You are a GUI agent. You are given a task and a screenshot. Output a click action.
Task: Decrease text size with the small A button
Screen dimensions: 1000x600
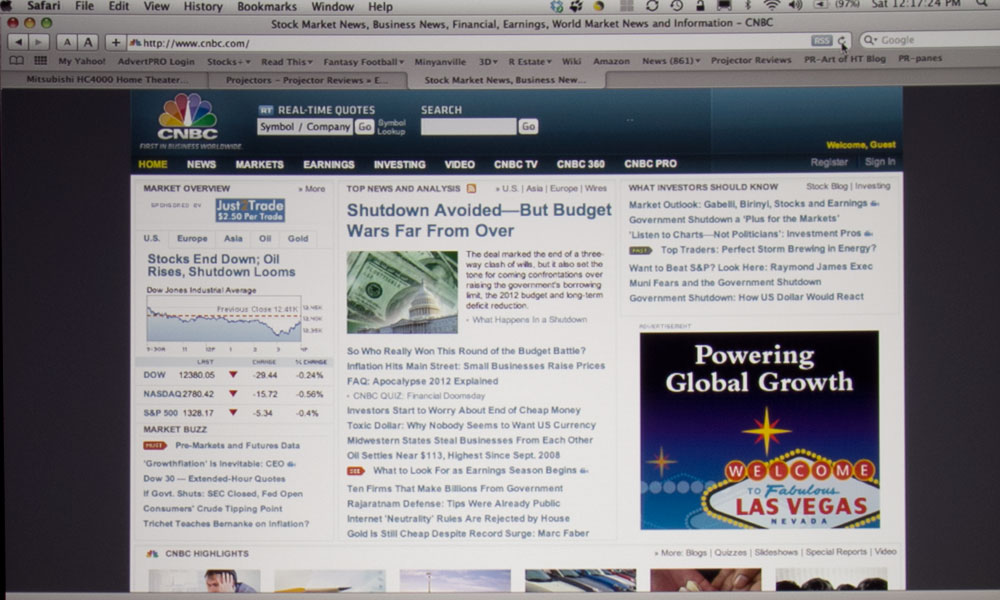[66, 43]
